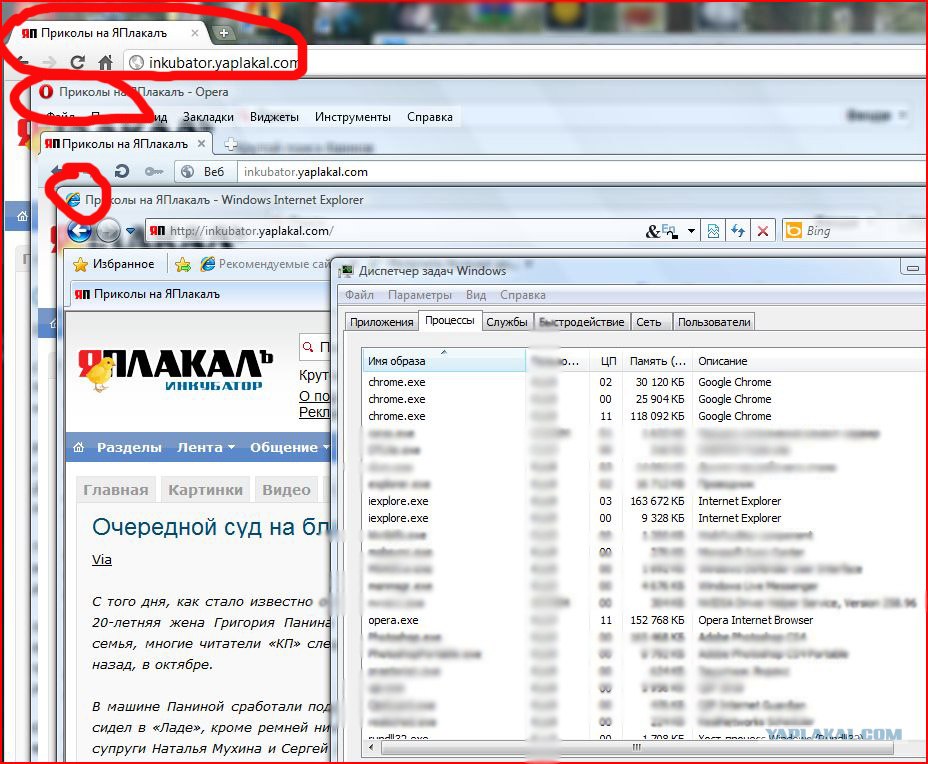Open Избранное favorites in IE
Viewport: 928px width, 764px height.
point(114,264)
